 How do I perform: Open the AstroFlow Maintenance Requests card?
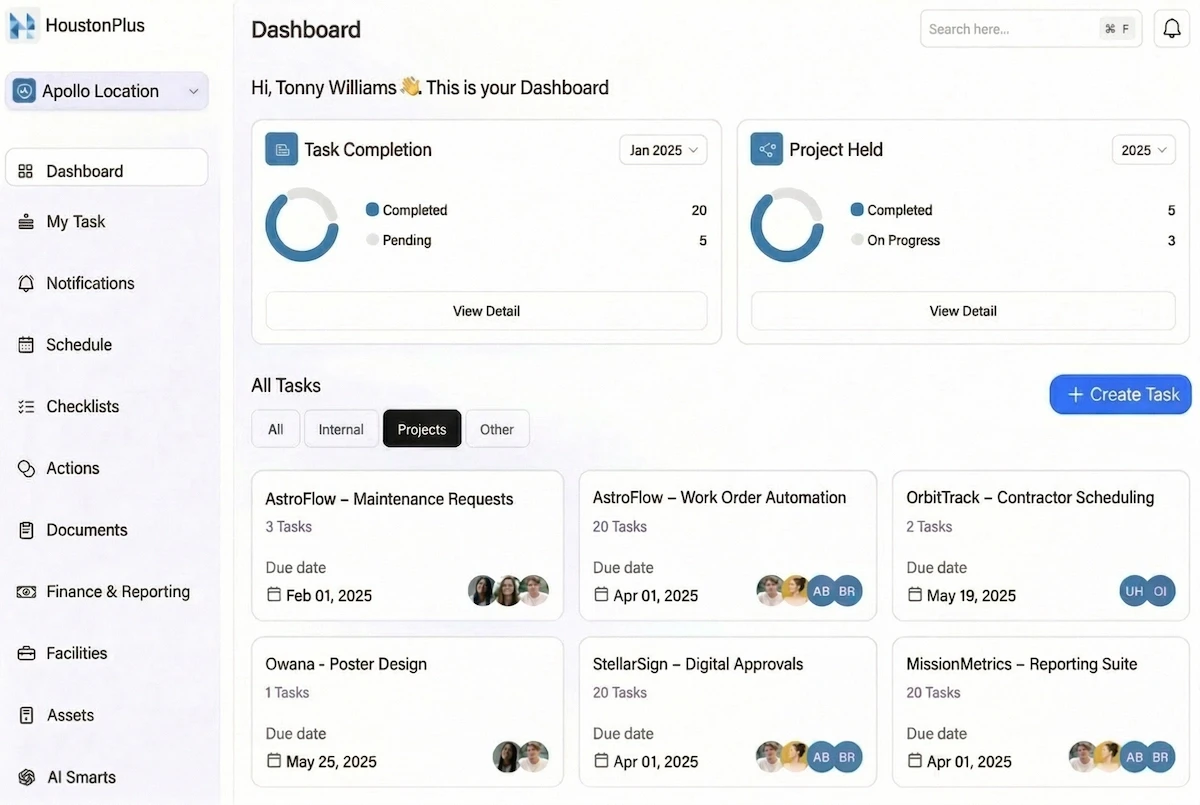click(407, 545)
